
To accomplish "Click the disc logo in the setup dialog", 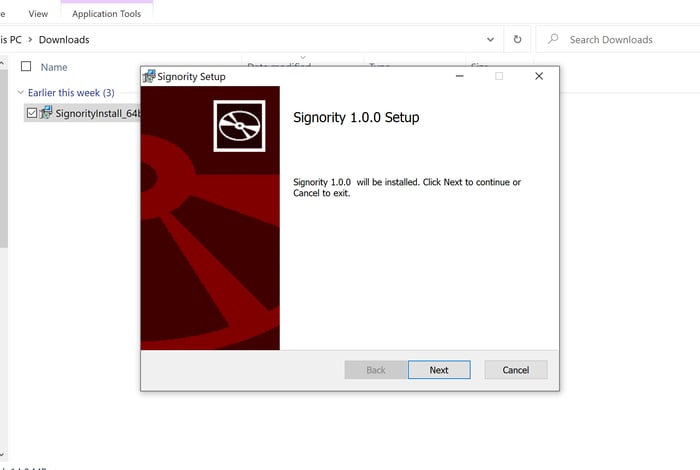I will (239, 125).
